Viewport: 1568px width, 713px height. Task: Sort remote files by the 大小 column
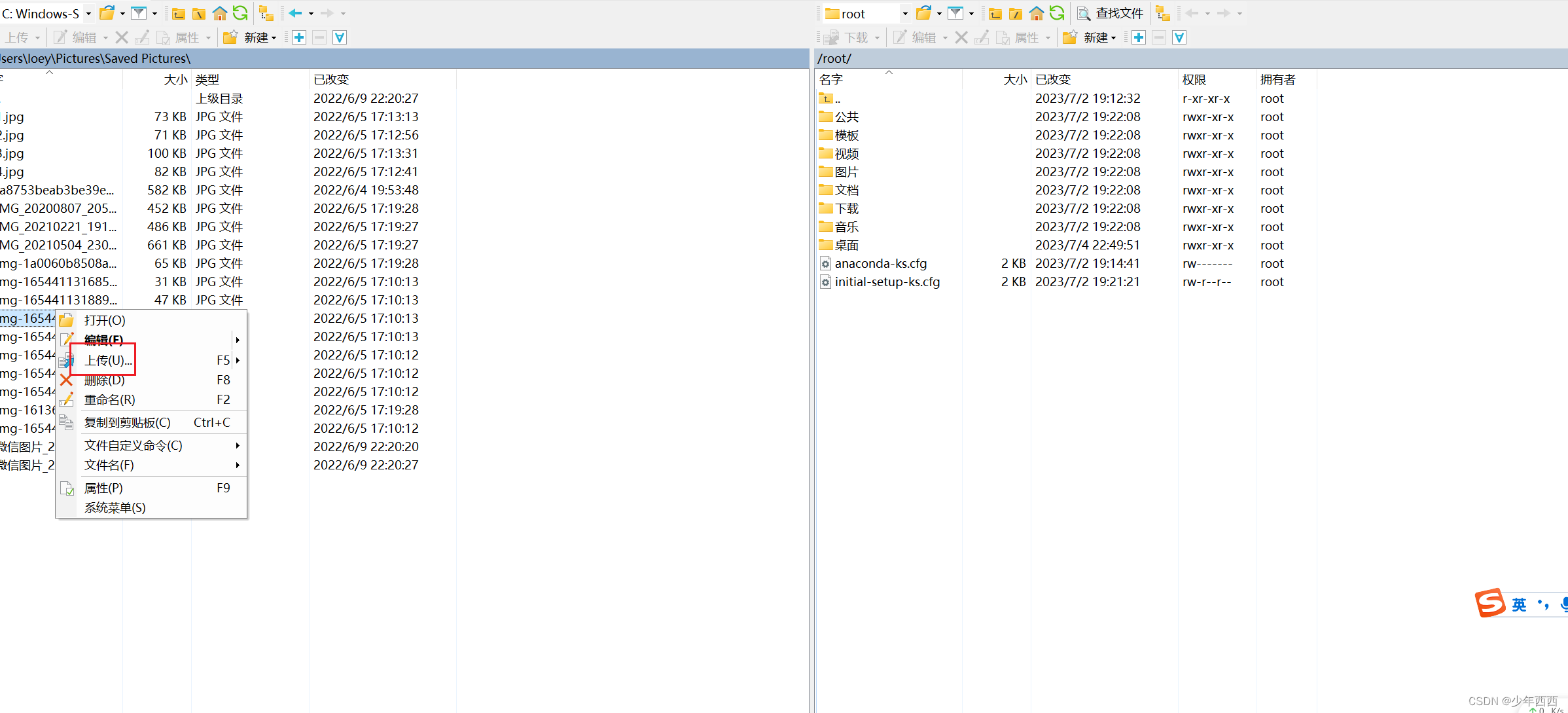(1014, 79)
